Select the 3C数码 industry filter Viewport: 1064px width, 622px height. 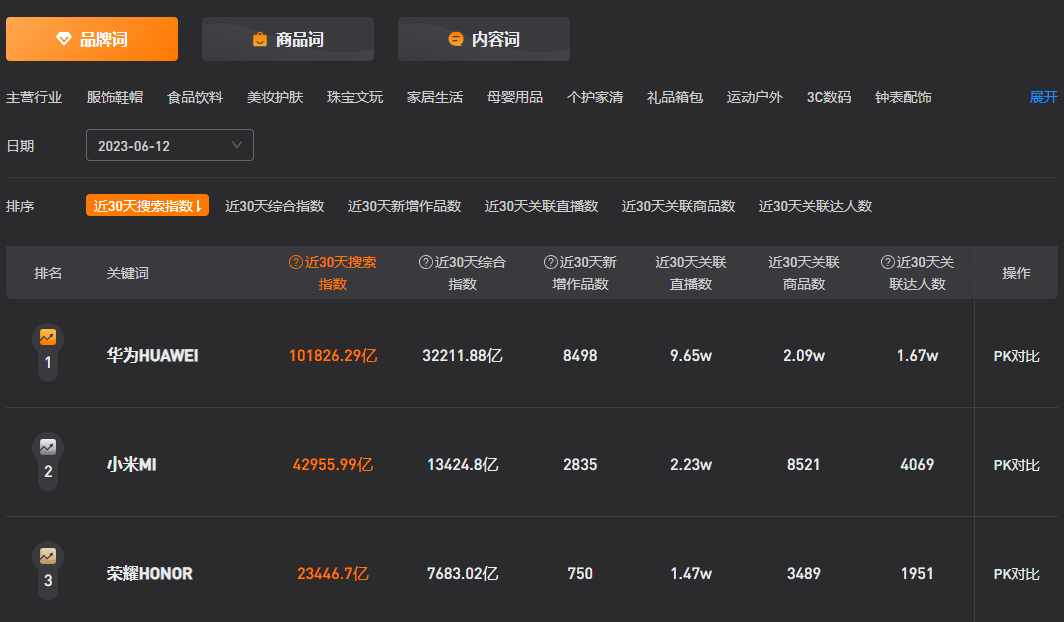coord(829,97)
